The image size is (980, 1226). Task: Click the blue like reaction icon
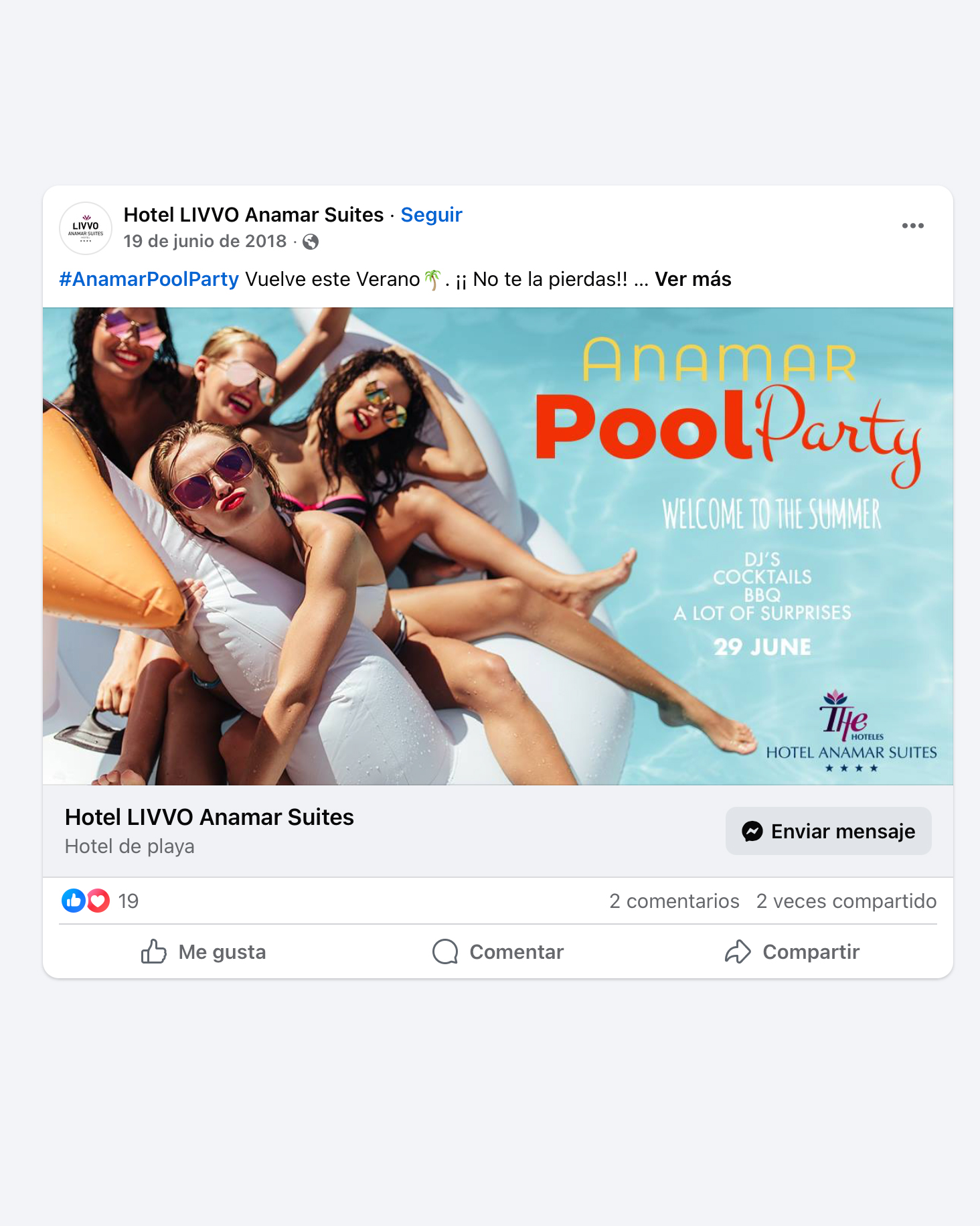[x=74, y=901]
